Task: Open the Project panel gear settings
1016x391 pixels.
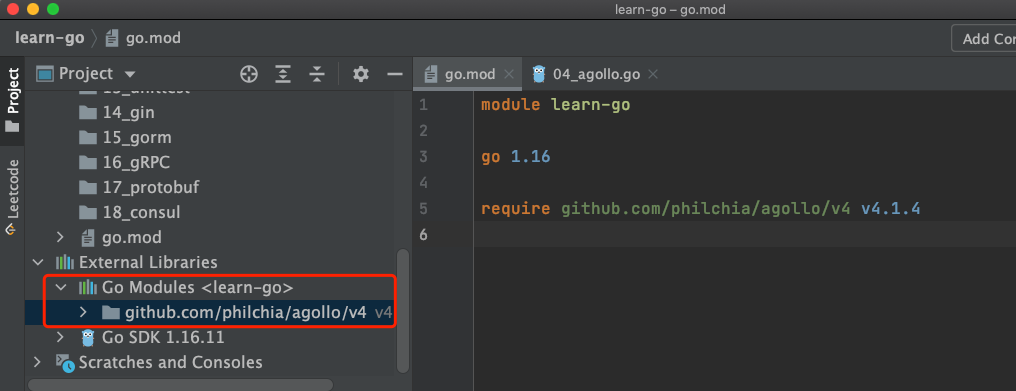Action: [x=360, y=74]
